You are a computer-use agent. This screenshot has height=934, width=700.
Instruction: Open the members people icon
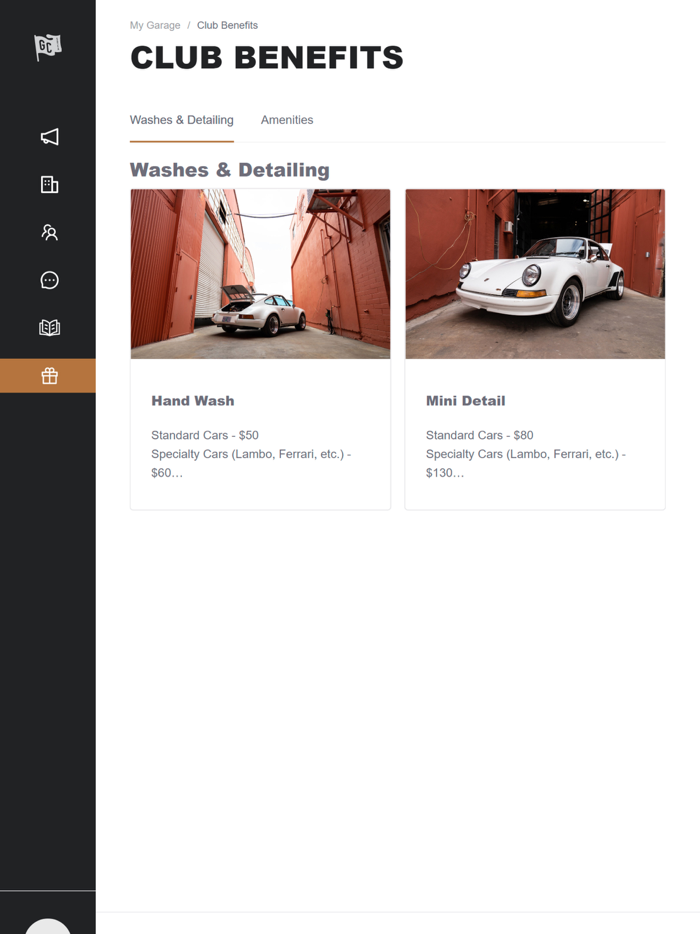click(x=49, y=232)
